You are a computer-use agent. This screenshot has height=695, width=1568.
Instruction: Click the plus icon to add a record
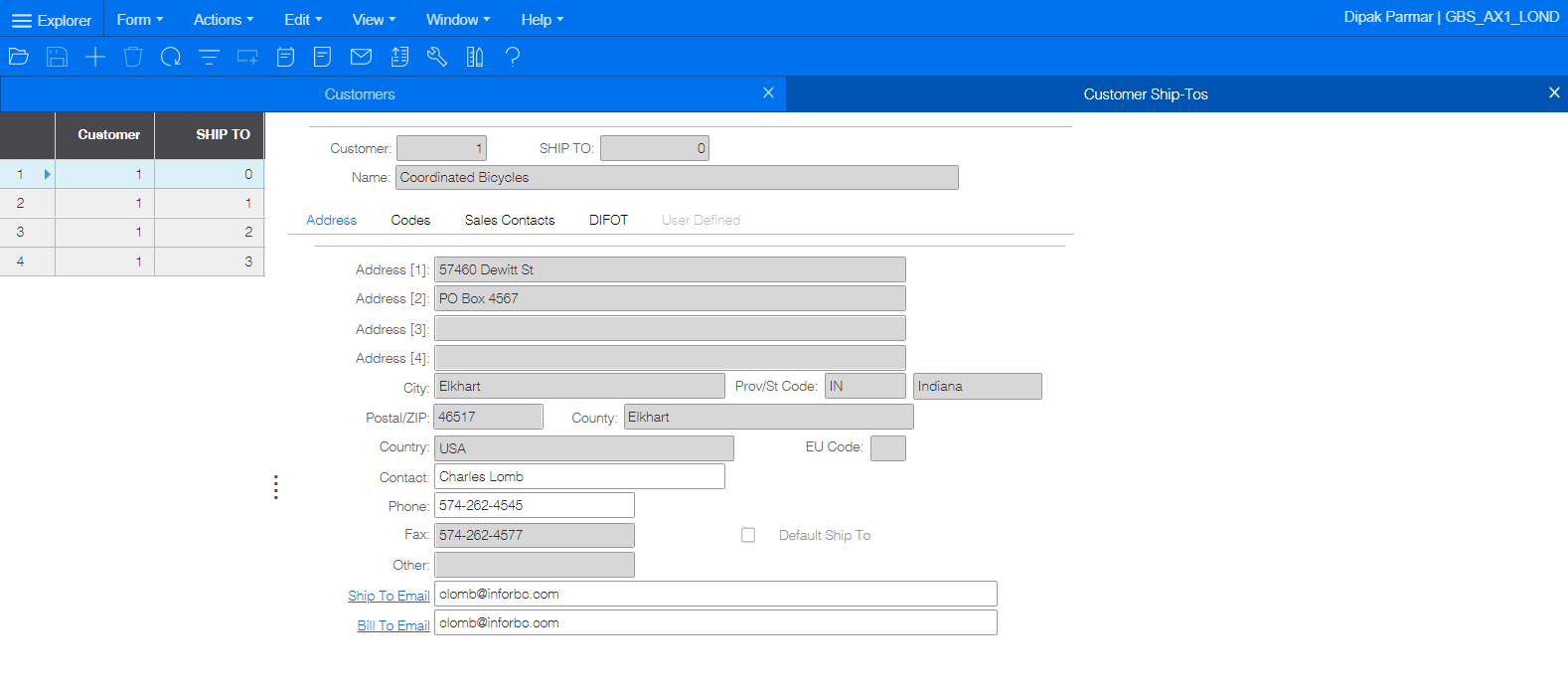[95, 57]
